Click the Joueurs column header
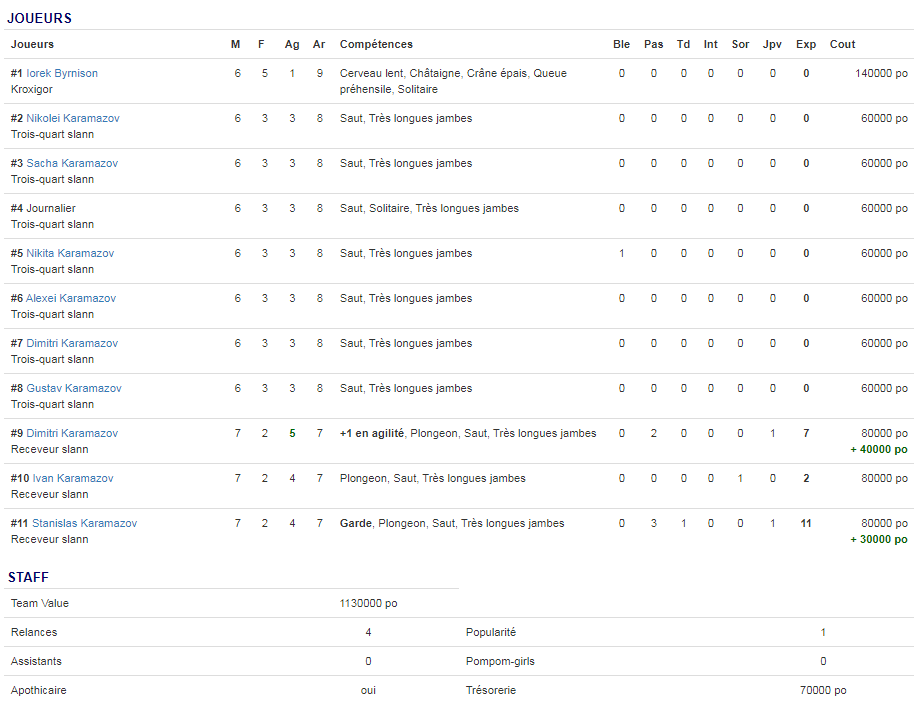This screenshot has height=707, width=915. point(32,44)
